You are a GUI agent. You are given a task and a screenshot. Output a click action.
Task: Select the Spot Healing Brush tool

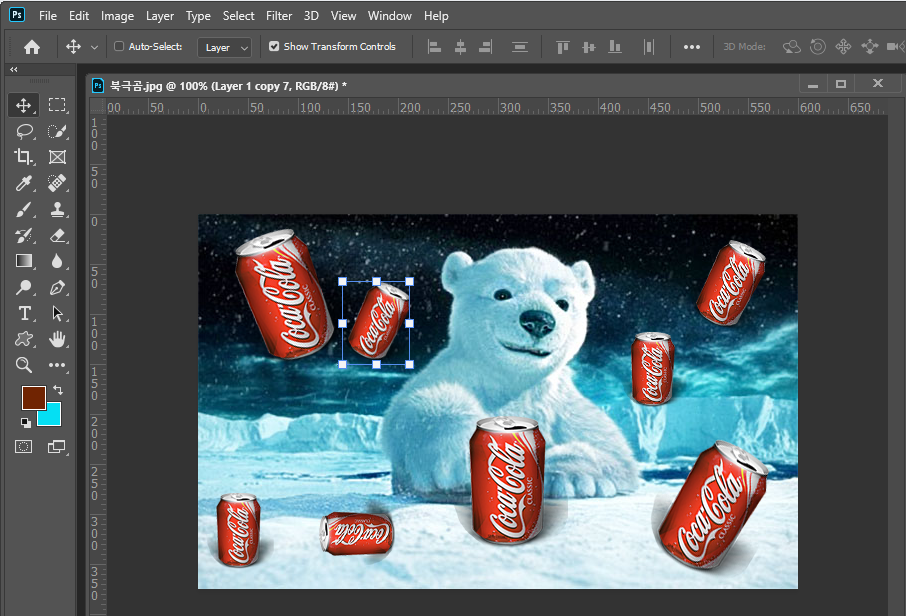click(x=57, y=183)
